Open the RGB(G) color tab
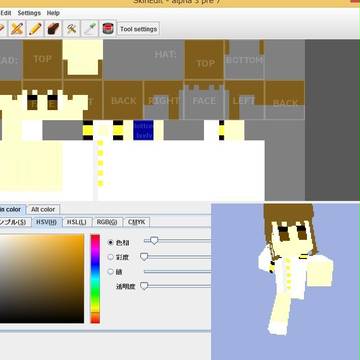 pos(107,222)
